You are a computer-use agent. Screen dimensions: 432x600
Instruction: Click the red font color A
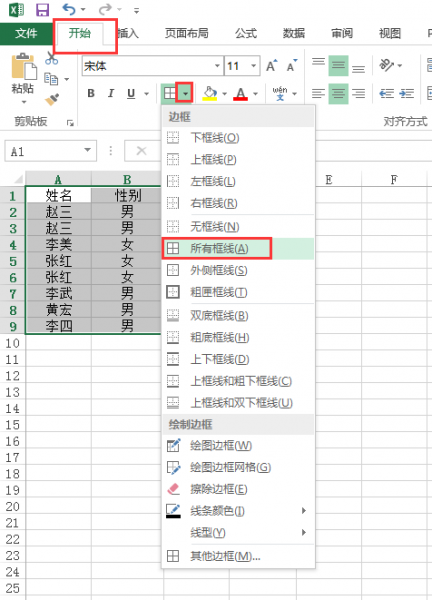[240, 93]
